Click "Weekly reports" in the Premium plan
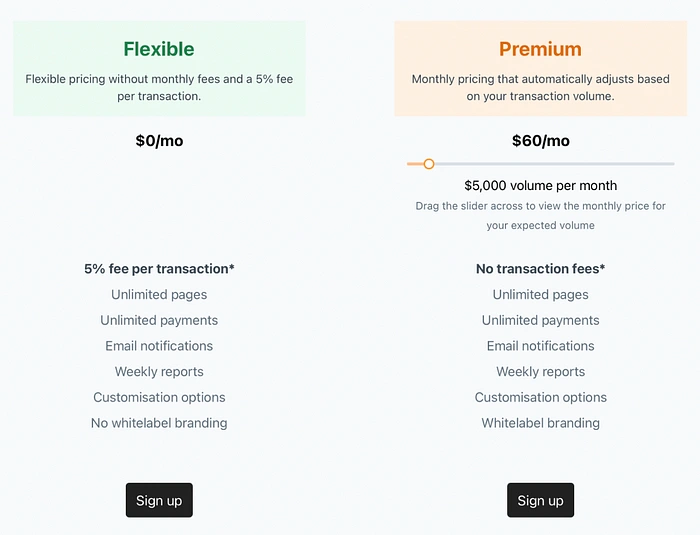 pos(540,372)
